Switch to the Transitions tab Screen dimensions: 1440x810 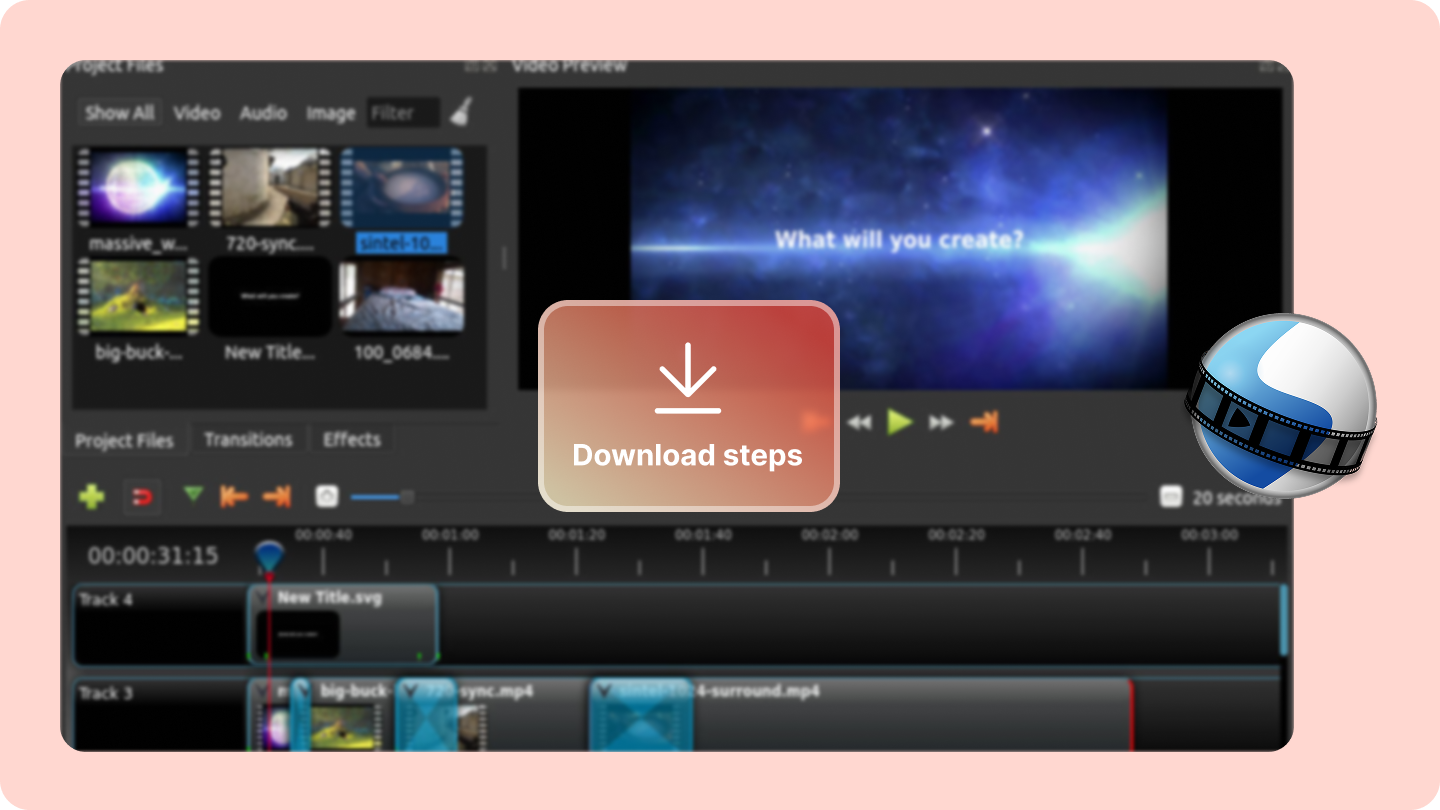click(x=248, y=439)
